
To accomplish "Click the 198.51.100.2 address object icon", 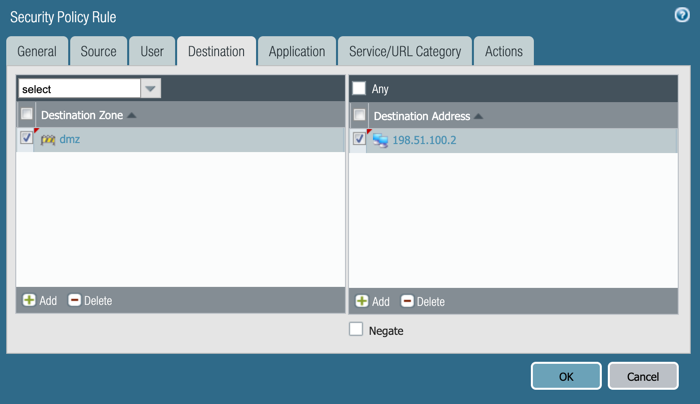I will click(380, 141).
